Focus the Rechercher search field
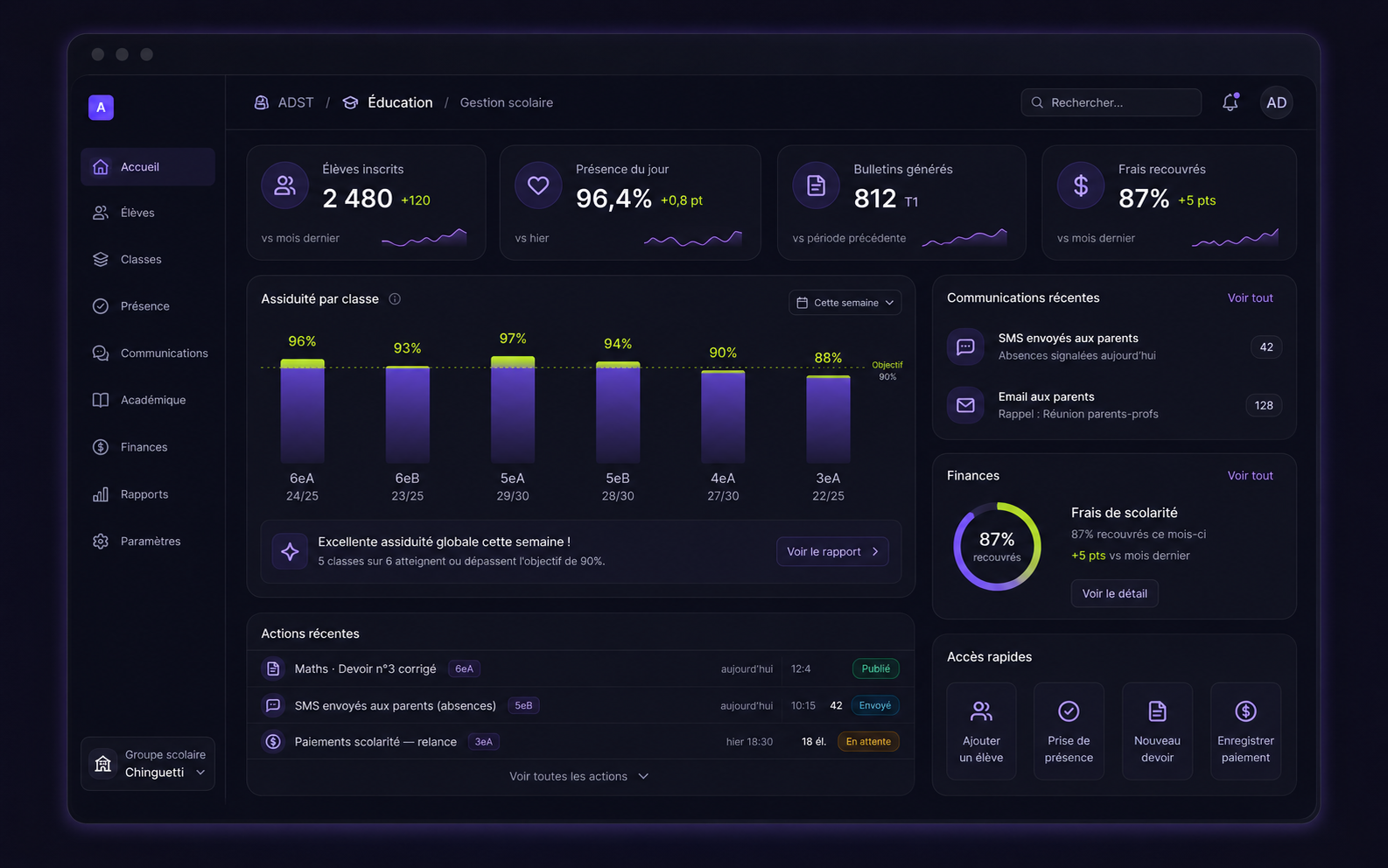 click(1111, 102)
